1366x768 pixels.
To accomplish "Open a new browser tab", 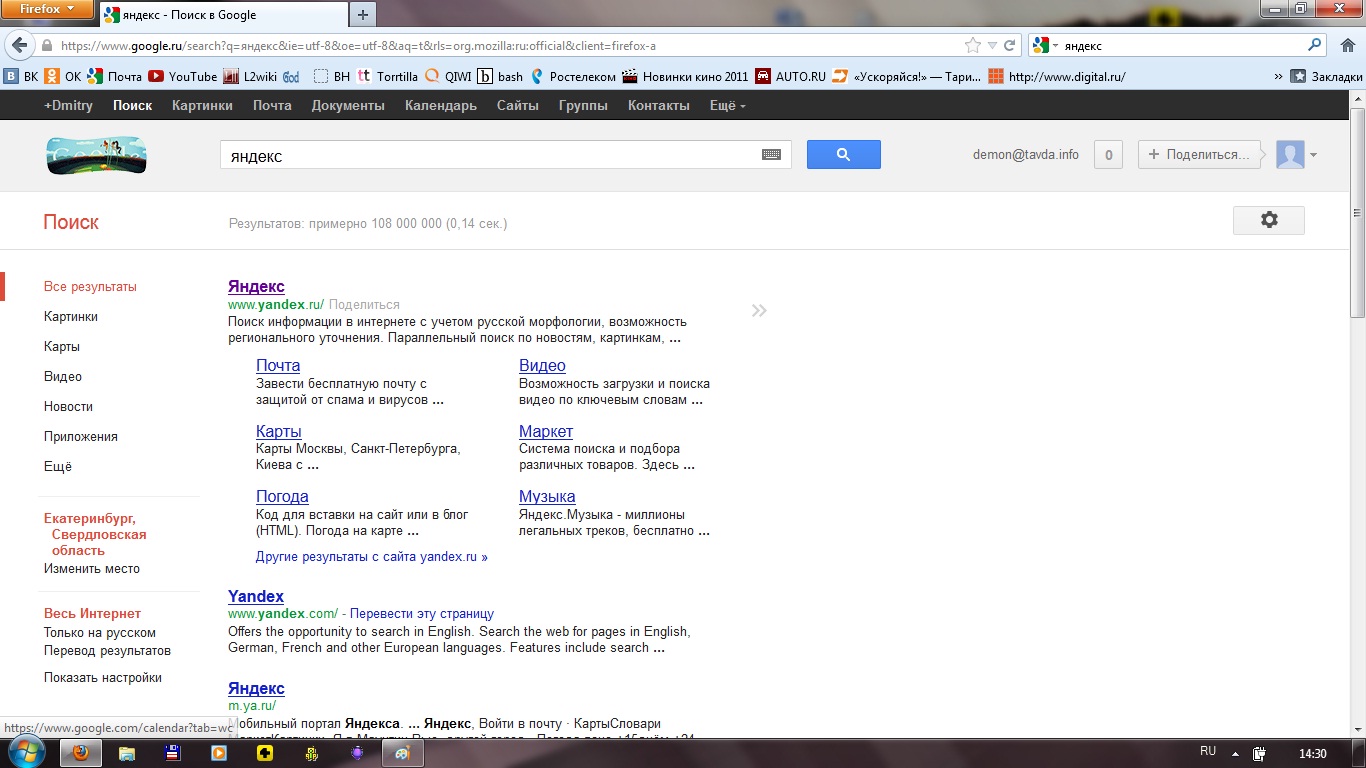I will coord(362,14).
